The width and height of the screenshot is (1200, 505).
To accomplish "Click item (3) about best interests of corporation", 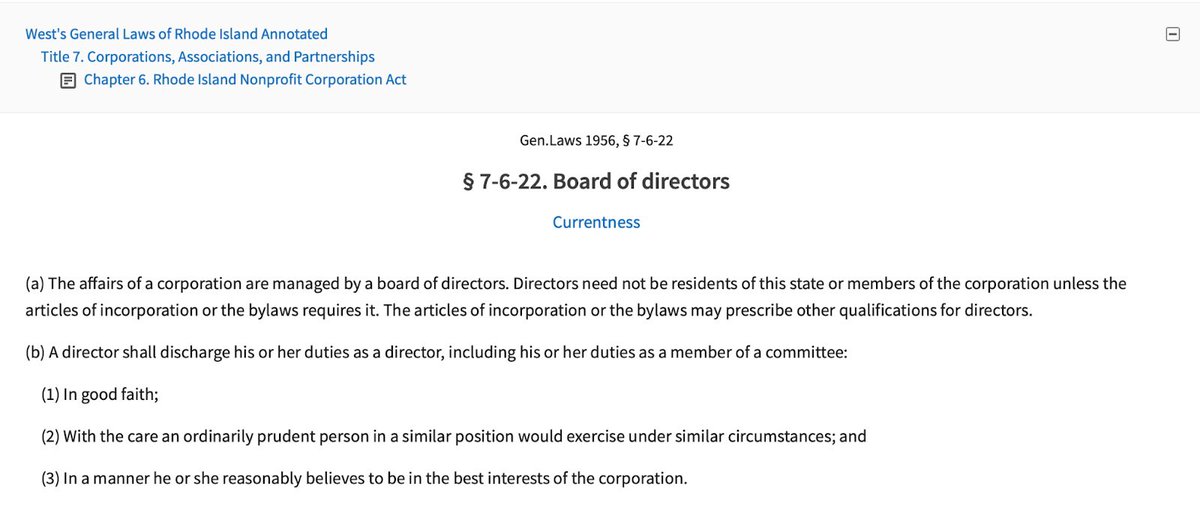I will tap(365, 478).
